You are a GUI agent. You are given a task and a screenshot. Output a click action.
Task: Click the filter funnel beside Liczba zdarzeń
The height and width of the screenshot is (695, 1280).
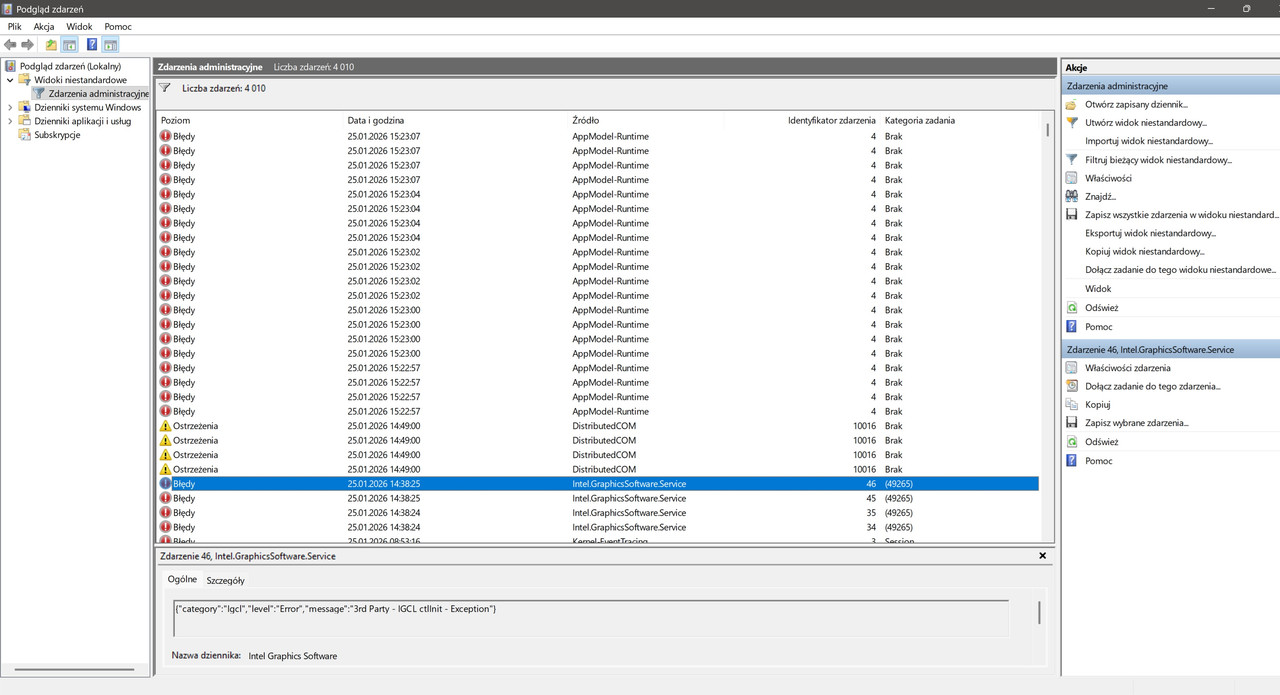click(166, 88)
